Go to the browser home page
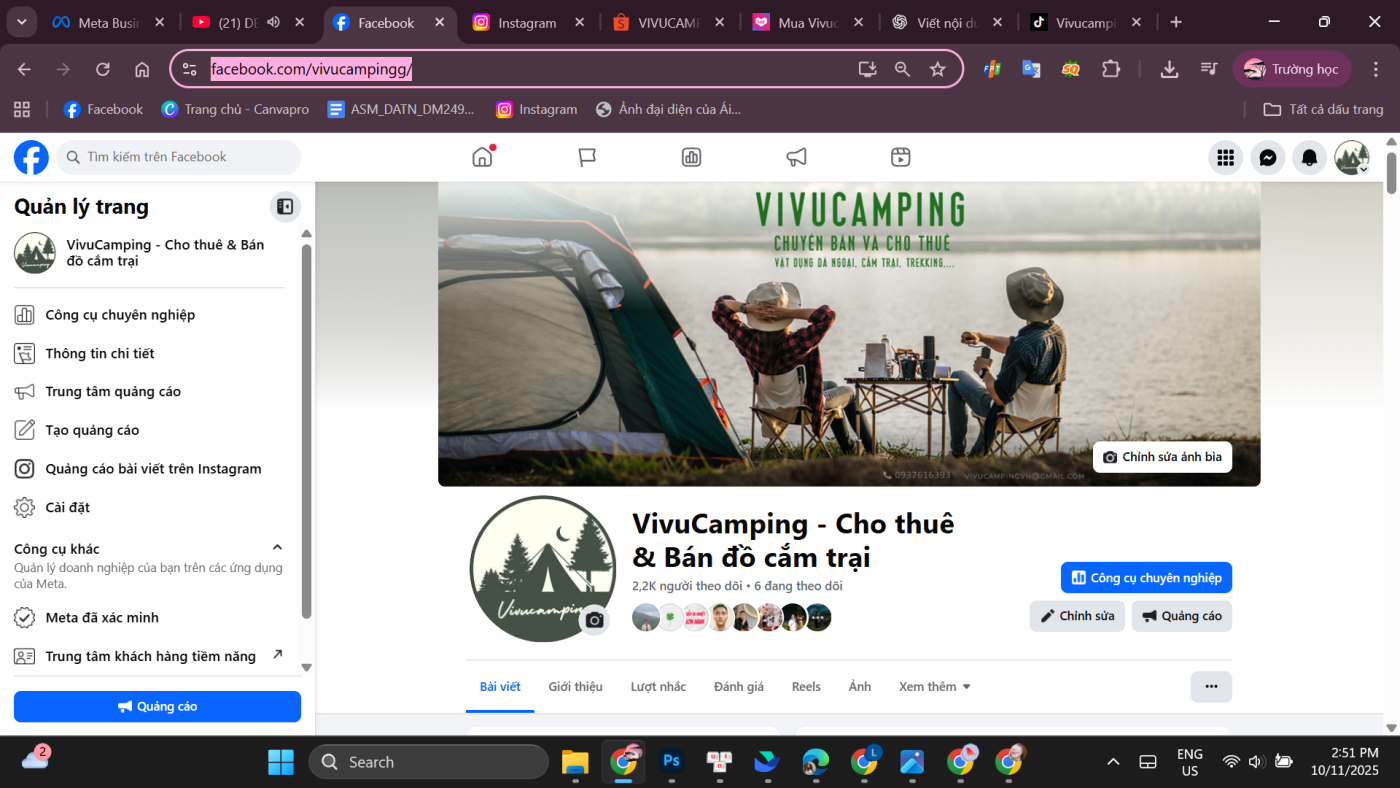The image size is (1400, 788). click(142, 69)
